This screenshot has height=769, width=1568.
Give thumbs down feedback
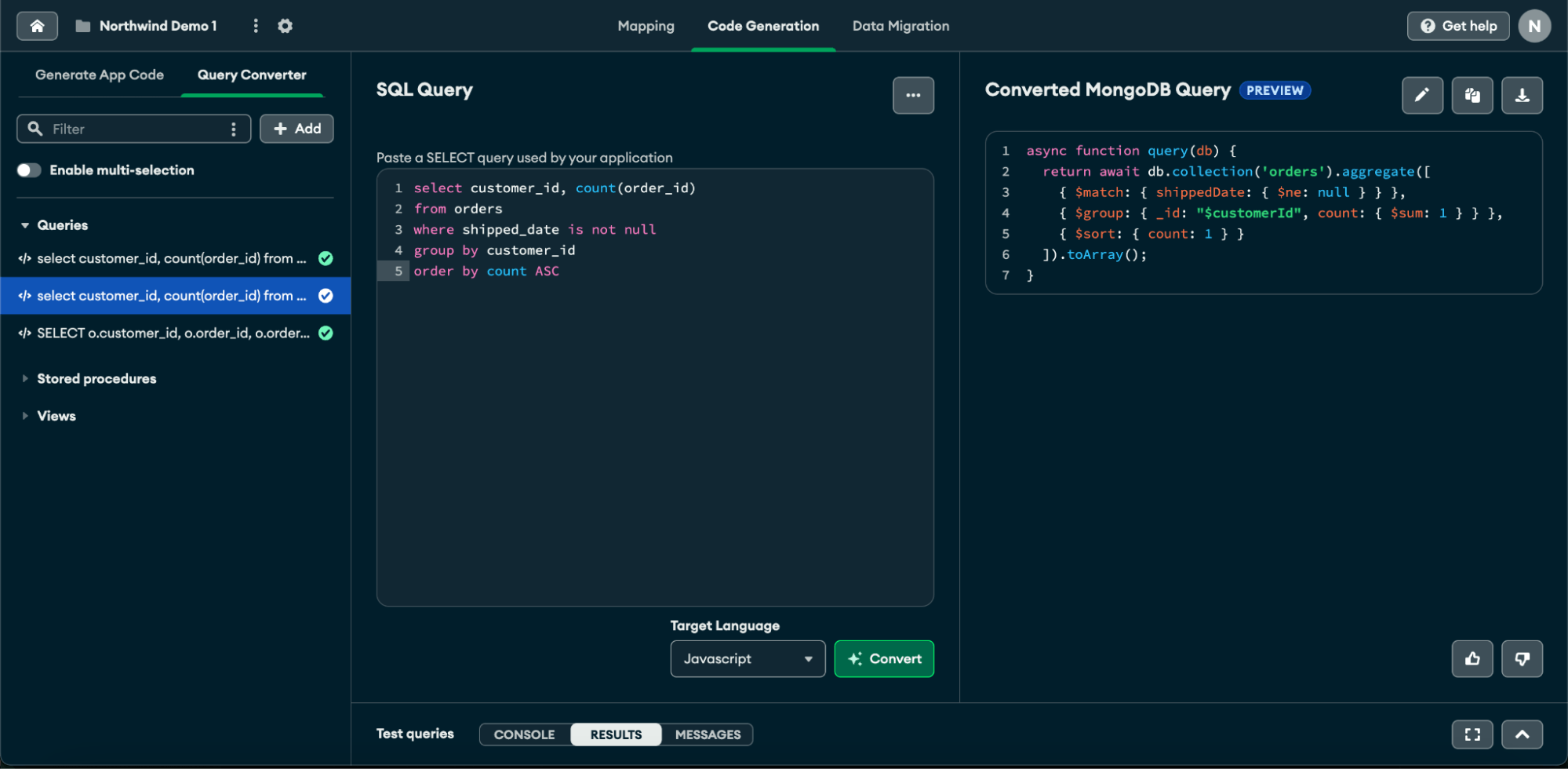pyautogui.click(x=1522, y=658)
